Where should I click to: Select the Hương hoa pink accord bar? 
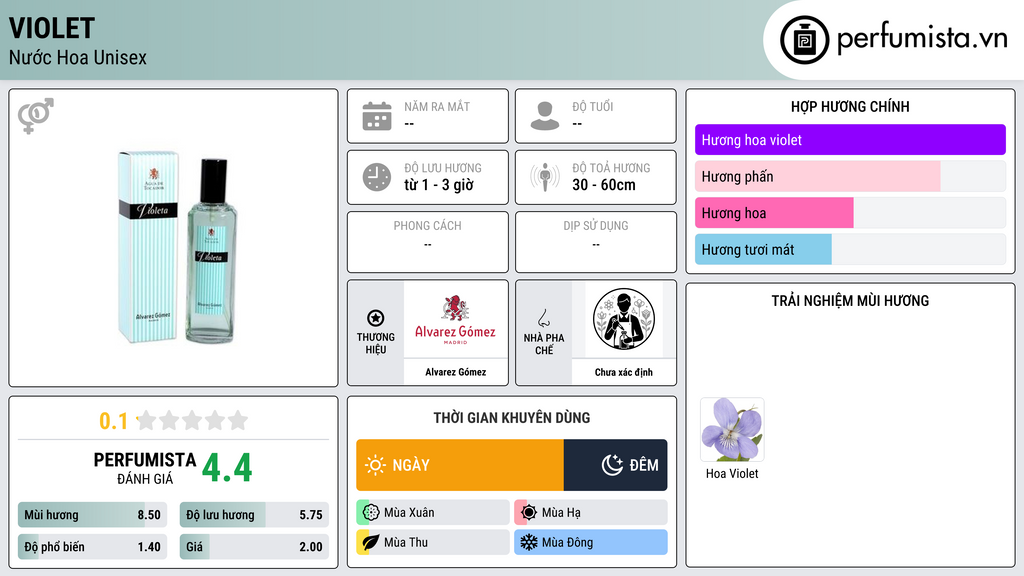coord(850,213)
